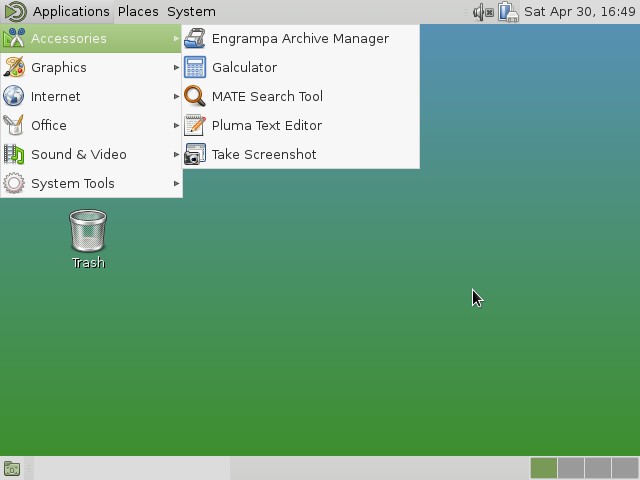This screenshot has width=640, height=480.
Task: Select the Trash icon on desktop
Action: [88, 231]
